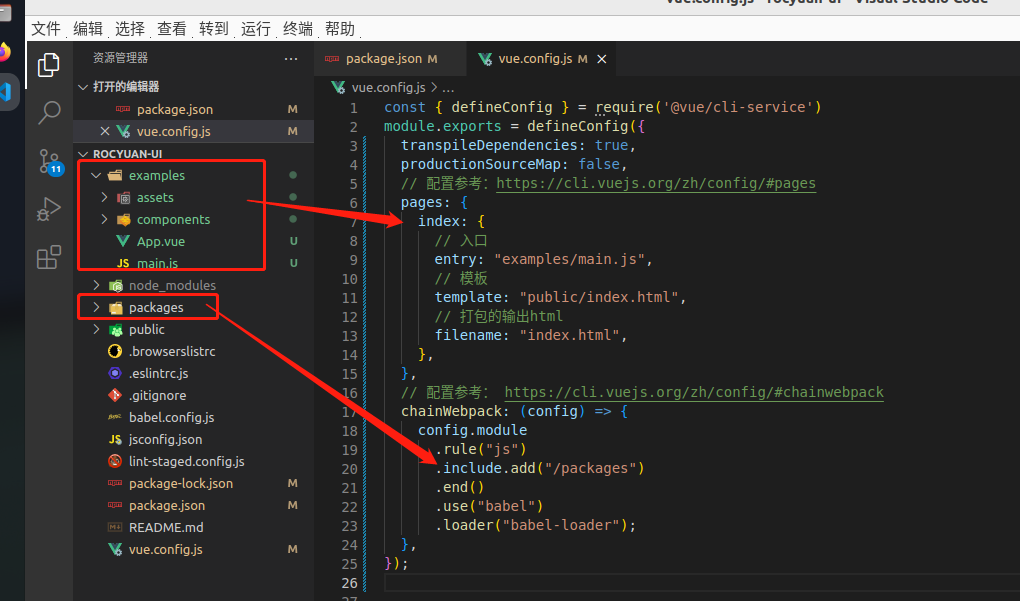The image size is (1020, 601).
Task: Open the 运行 (Run) menu
Action: [x=256, y=29]
